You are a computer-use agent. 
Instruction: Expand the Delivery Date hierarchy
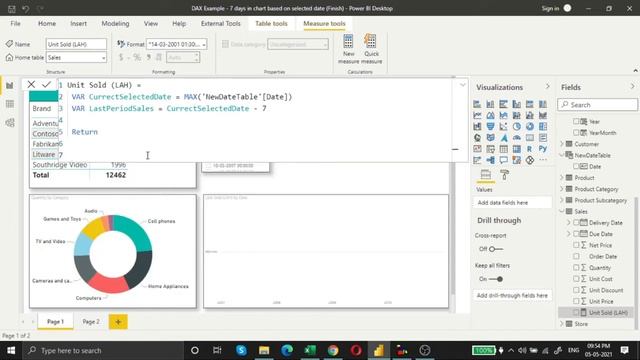pyautogui.click(x=569, y=223)
